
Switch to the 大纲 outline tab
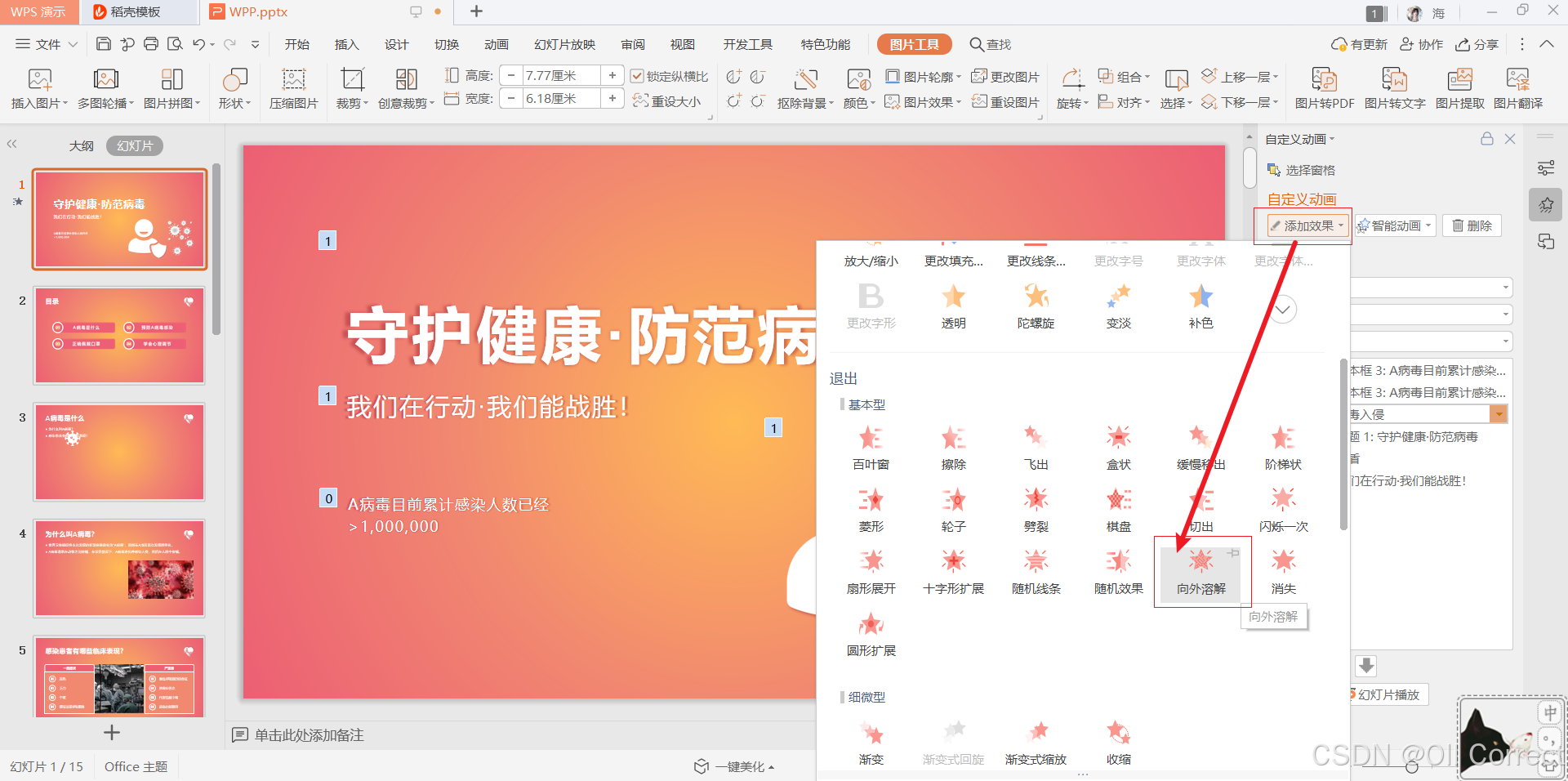pyautogui.click(x=81, y=145)
